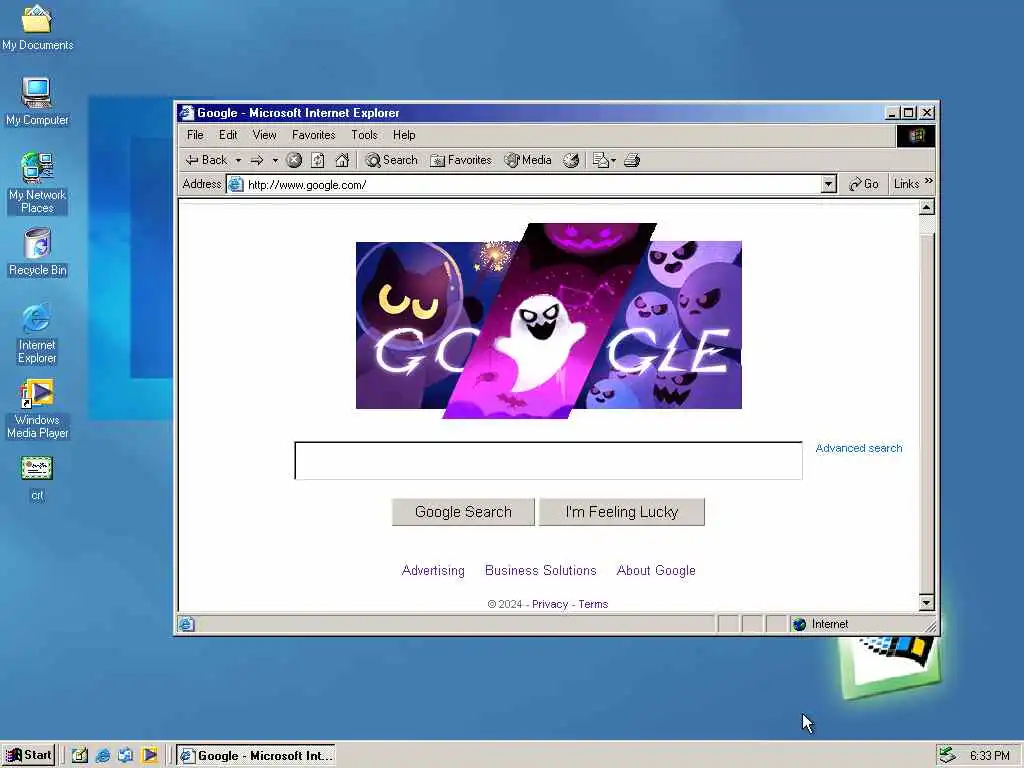Open the File menu

(x=195, y=135)
